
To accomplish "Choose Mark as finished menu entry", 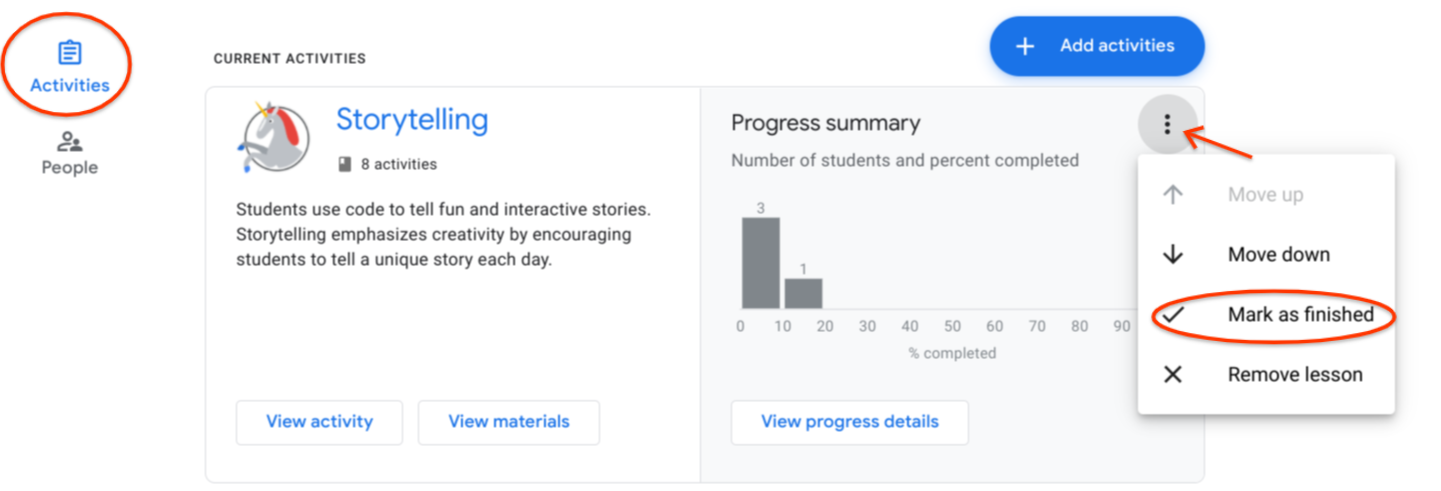I will (1266, 314).
